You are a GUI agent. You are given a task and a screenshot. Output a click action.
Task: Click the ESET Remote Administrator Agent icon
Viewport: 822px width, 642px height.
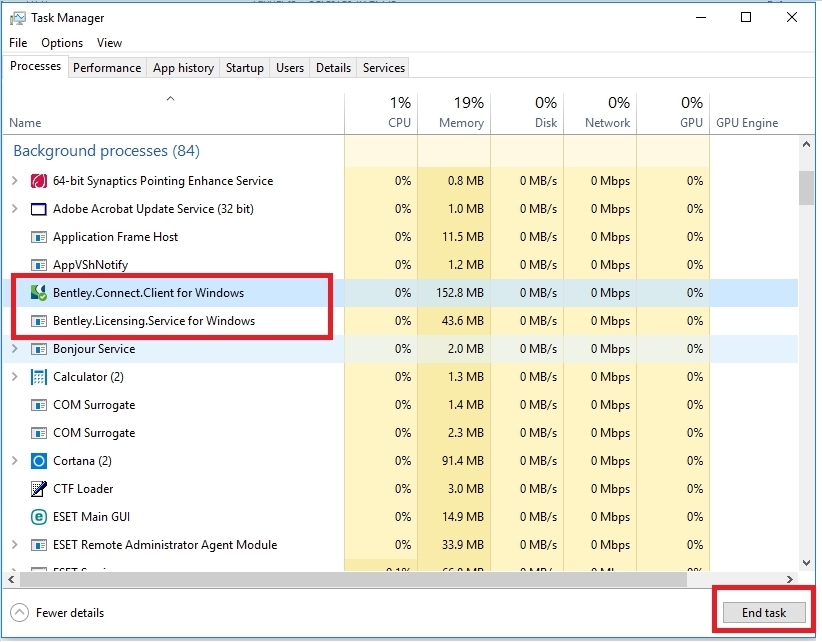[39, 545]
